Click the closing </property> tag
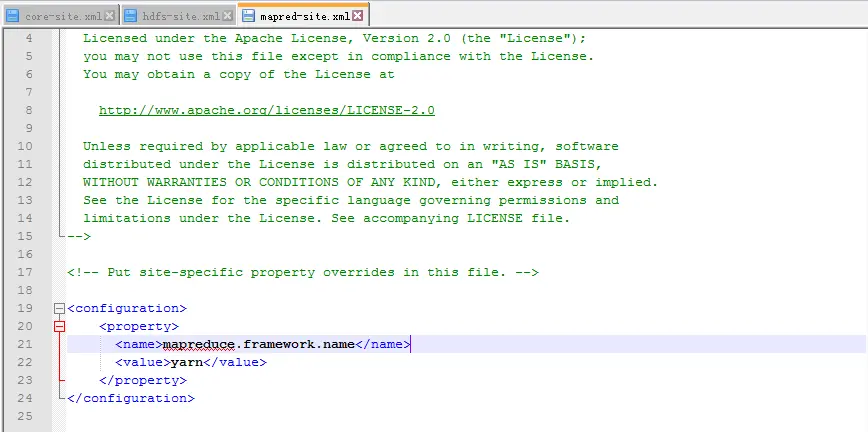The height and width of the screenshot is (432, 868). (143, 380)
